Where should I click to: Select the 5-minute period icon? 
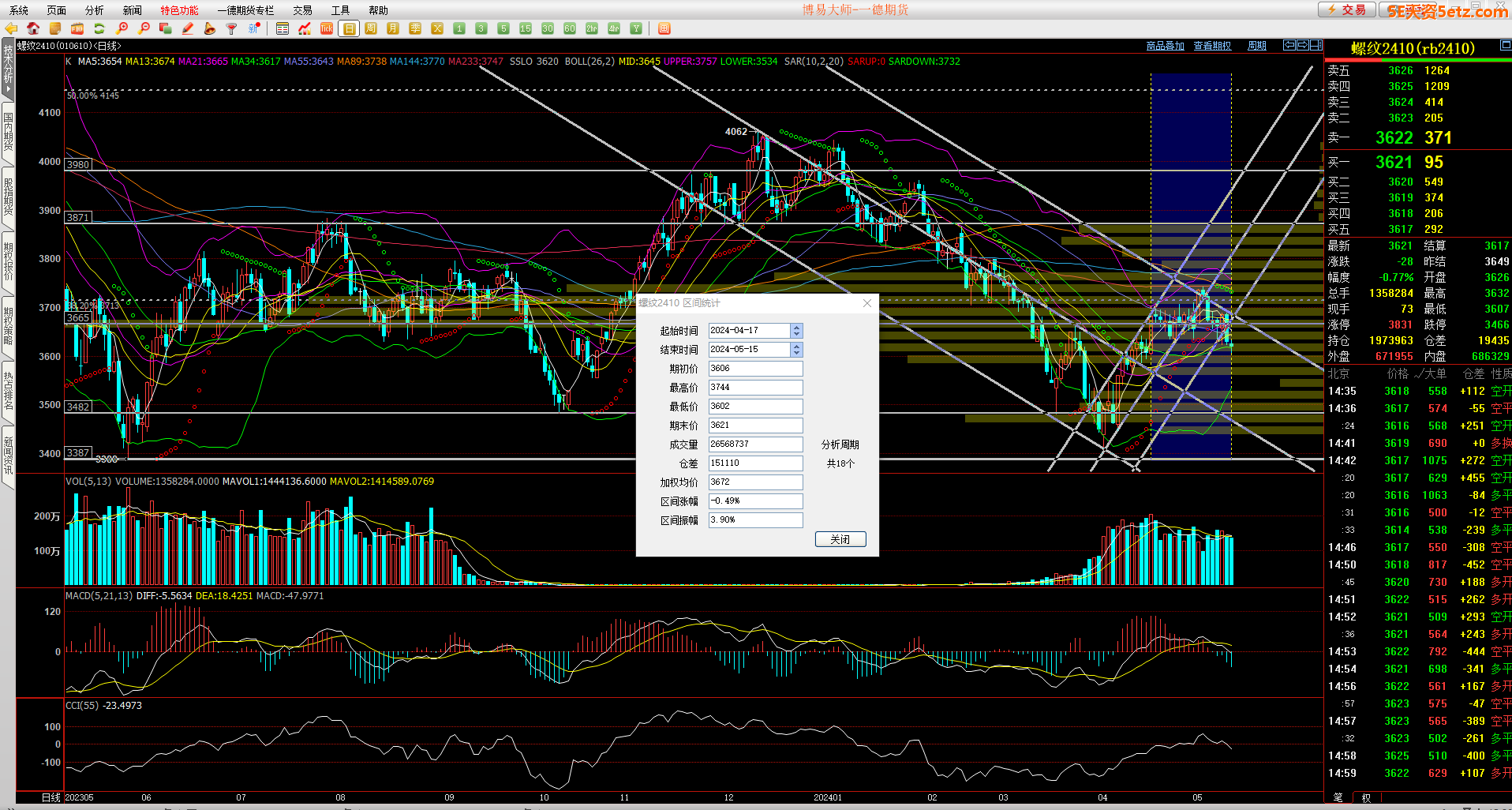tap(503, 28)
